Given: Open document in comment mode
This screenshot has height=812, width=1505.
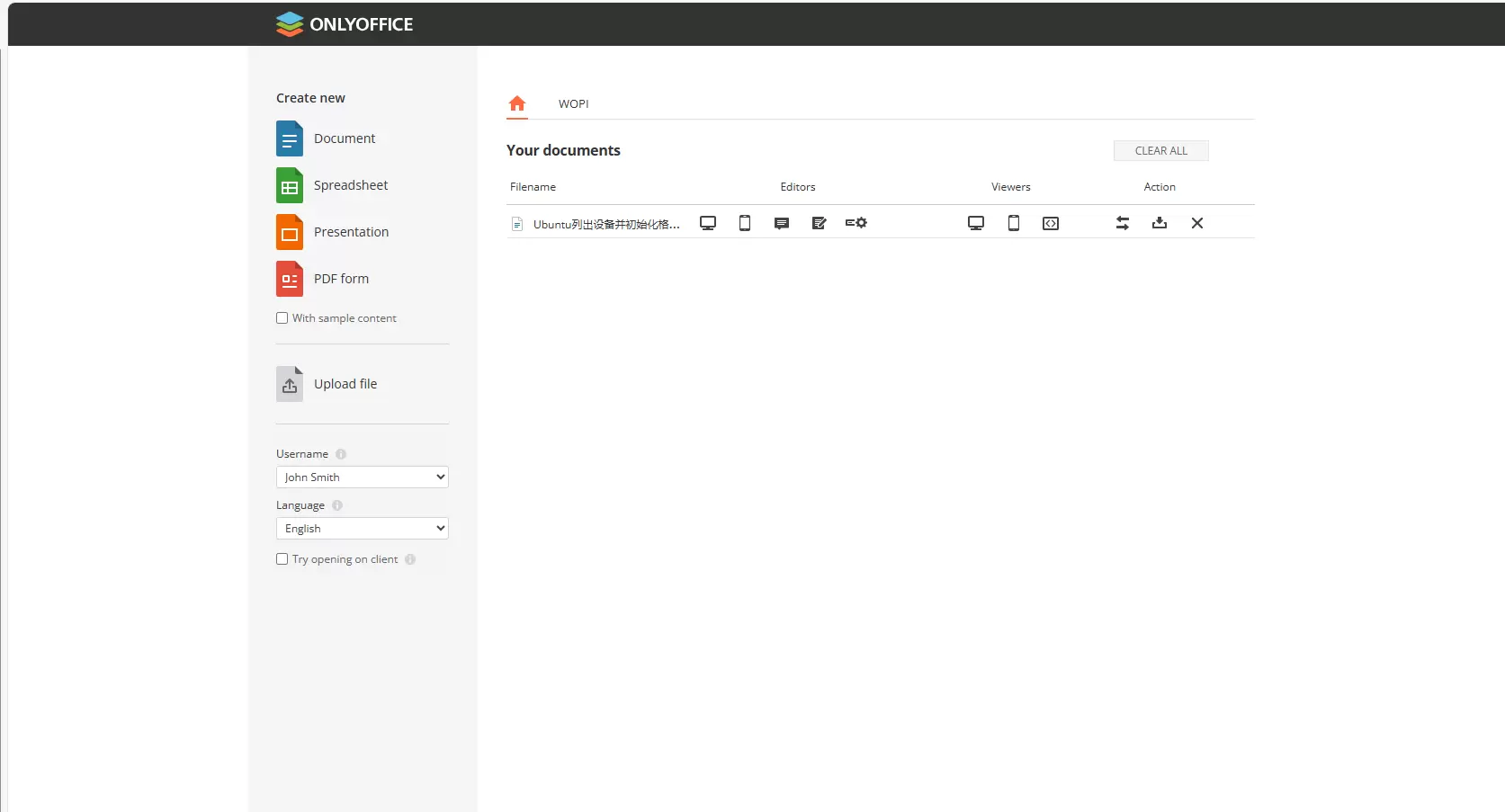Looking at the screenshot, I should (782, 223).
